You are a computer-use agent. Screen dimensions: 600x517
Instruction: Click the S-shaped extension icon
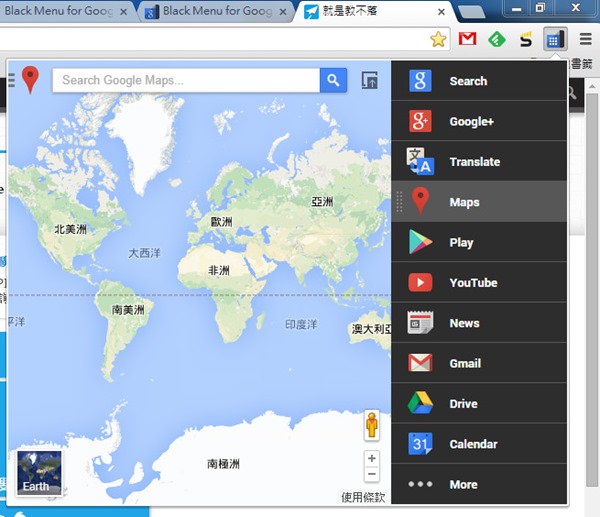pos(526,39)
